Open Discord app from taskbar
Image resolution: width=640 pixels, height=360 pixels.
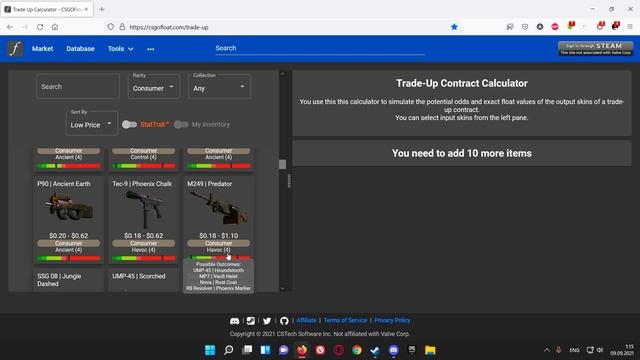[x=393, y=350]
